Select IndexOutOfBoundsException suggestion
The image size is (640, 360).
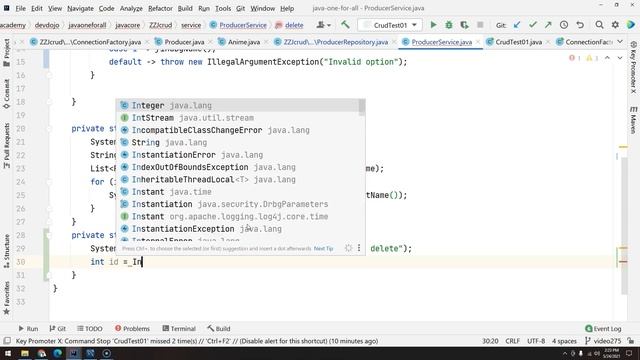(x=238, y=167)
